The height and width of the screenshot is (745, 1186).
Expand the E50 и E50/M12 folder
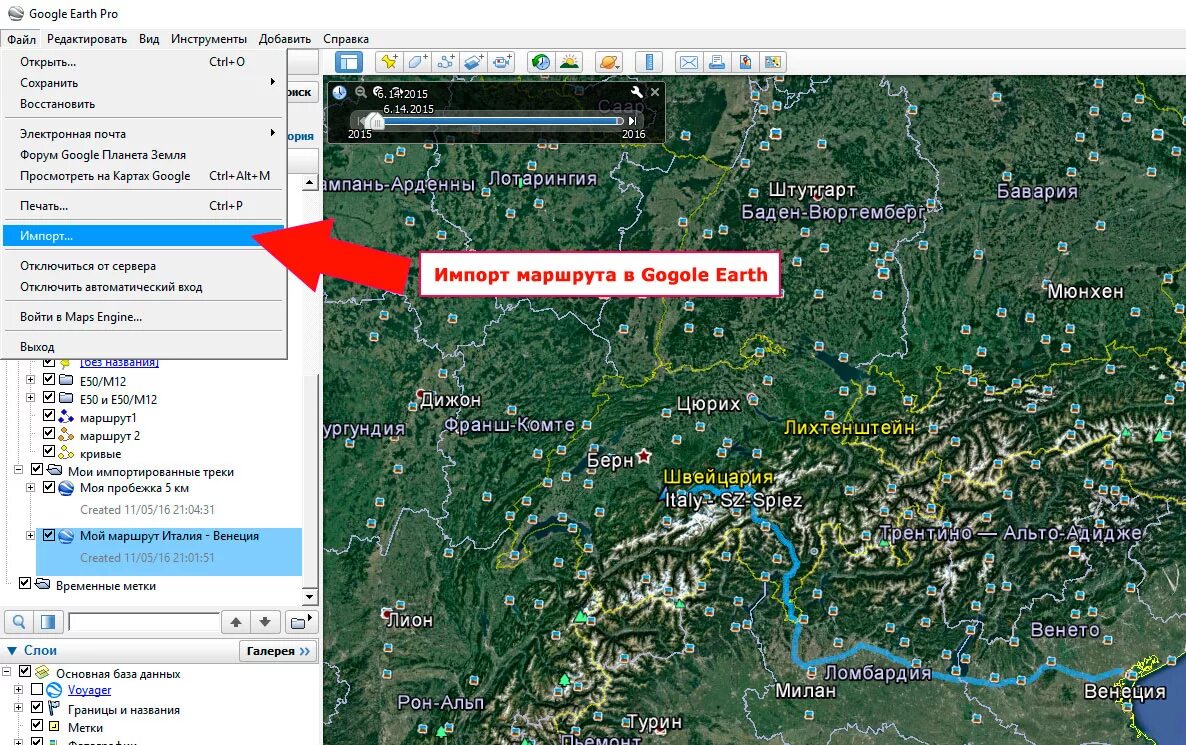tap(31, 398)
